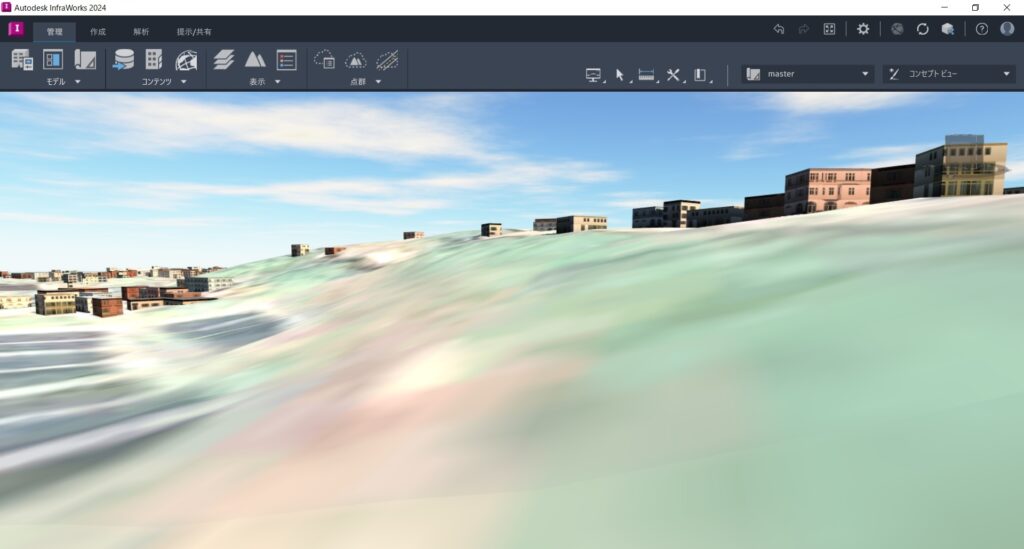The height and width of the screenshot is (549, 1024).
Task: Click the InfraWorks home logo icon
Action: [x=16, y=29]
